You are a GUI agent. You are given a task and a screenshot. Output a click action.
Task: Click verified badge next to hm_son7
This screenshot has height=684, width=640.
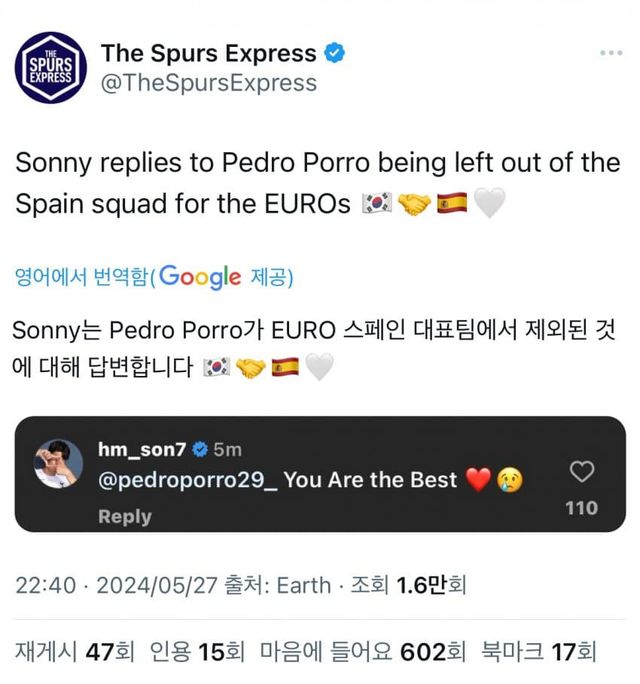[201, 449]
